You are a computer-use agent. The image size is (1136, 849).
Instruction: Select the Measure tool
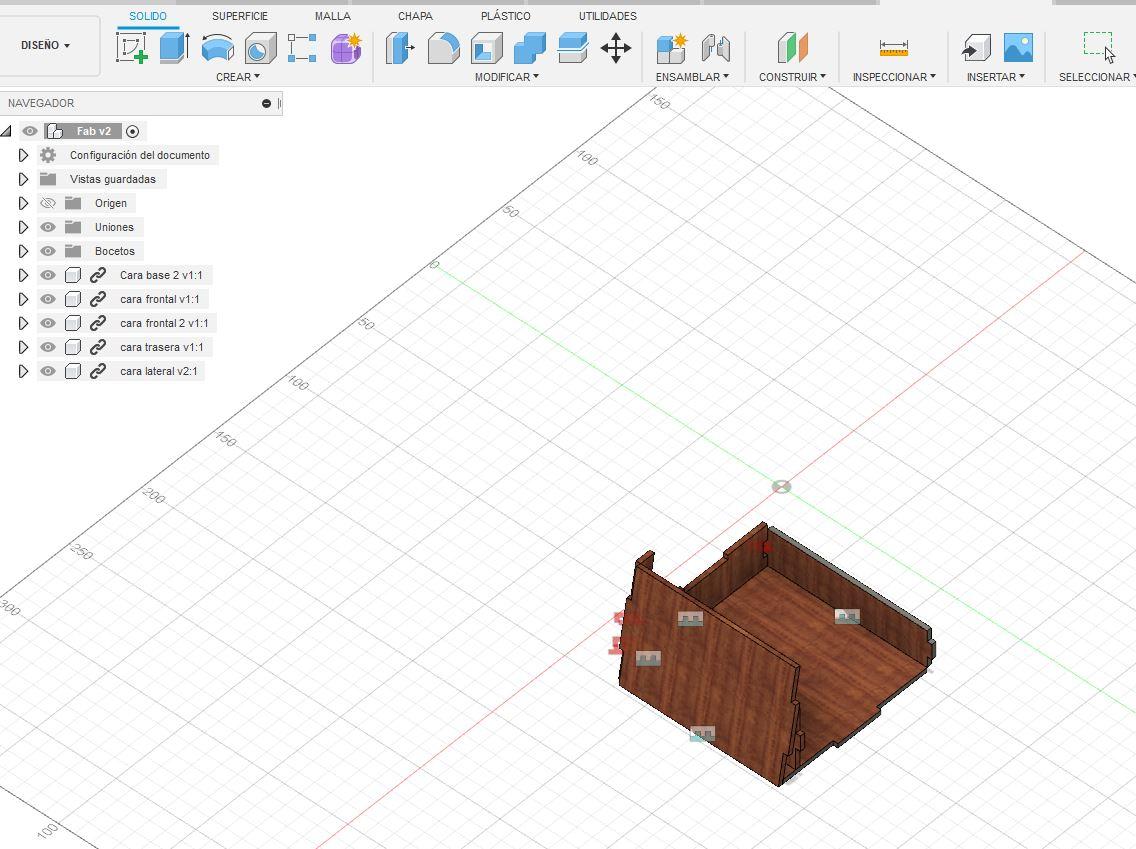[x=893, y=48]
